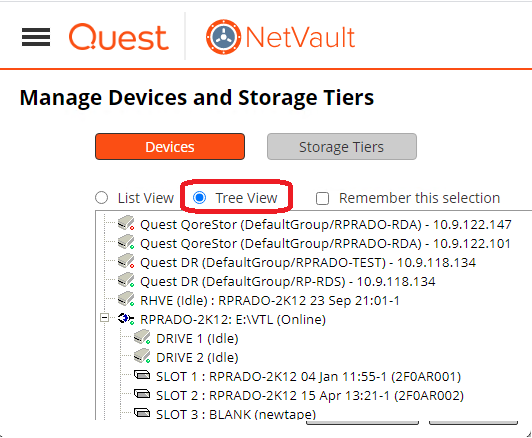Click the NetVault logo icon
Viewport: 532px width, 438px height.
click(223, 37)
